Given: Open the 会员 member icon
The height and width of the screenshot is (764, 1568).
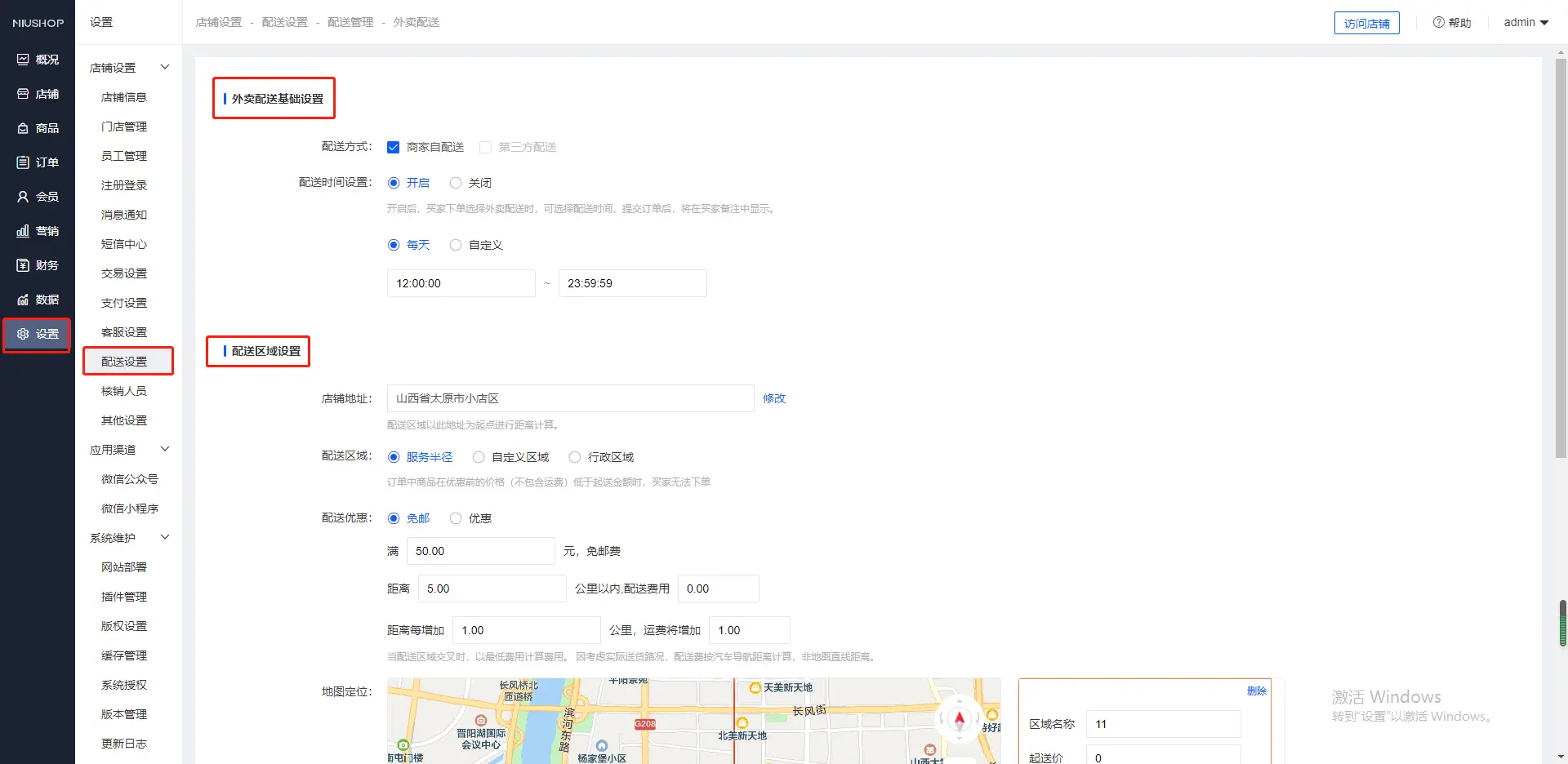Looking at the screenshot, I should (23, 197).
